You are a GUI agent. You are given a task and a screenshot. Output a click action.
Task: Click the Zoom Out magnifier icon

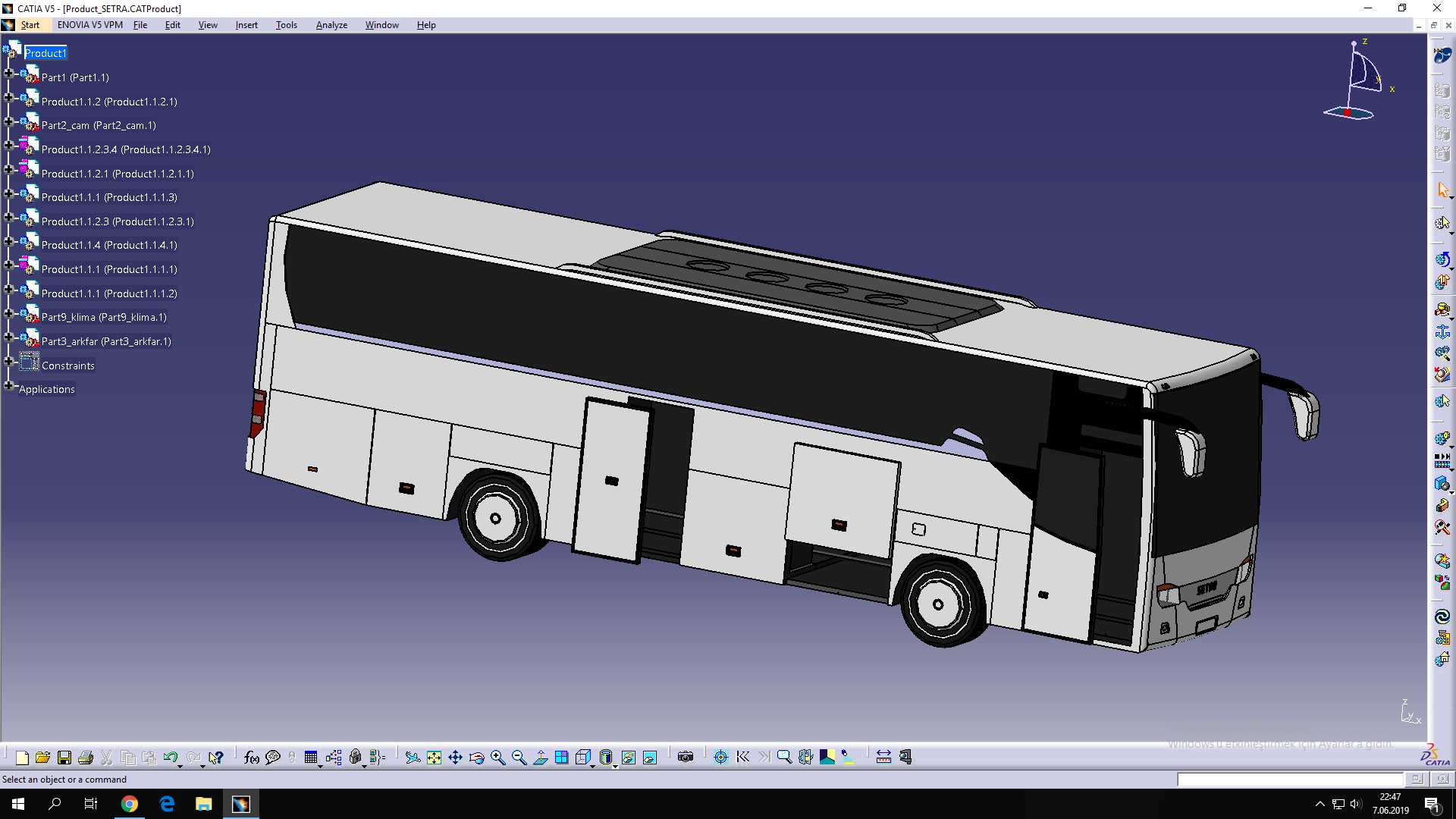pos(519,757)
